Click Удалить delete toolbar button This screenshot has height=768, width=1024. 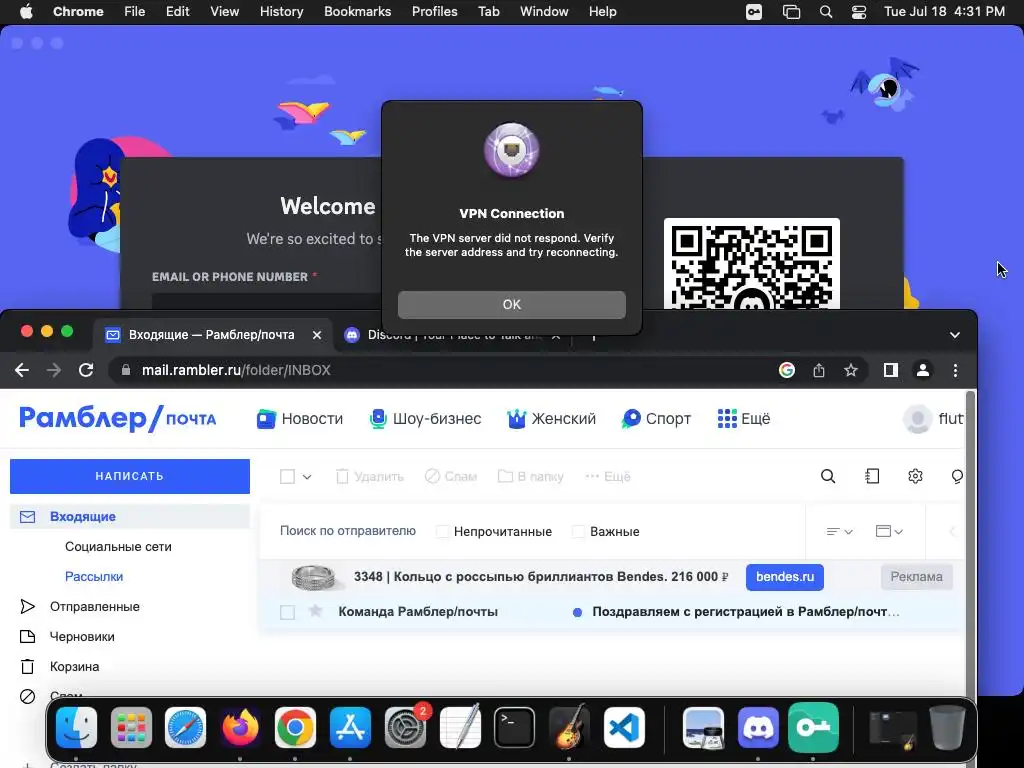pos(370,477)
